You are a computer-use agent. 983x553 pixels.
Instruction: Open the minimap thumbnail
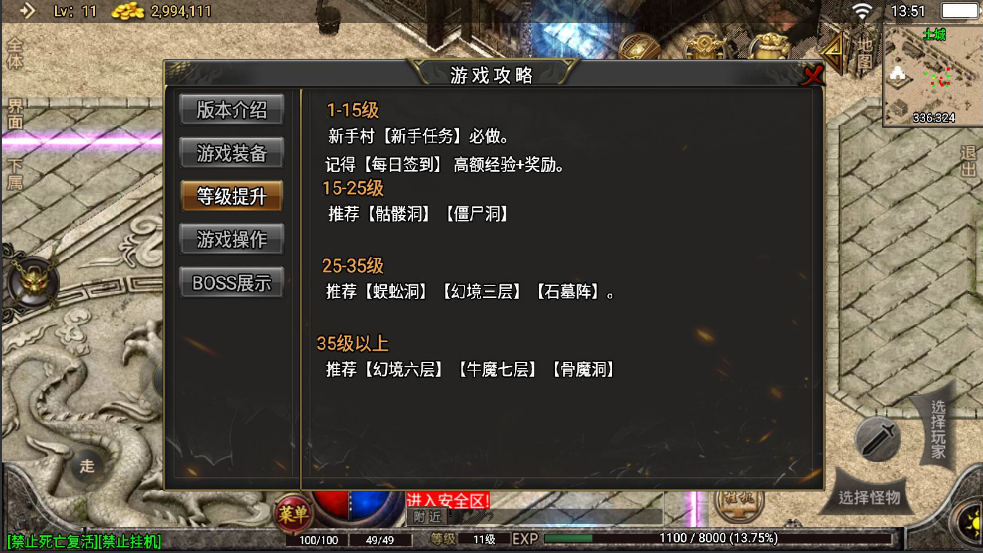[x=932, y=76]
